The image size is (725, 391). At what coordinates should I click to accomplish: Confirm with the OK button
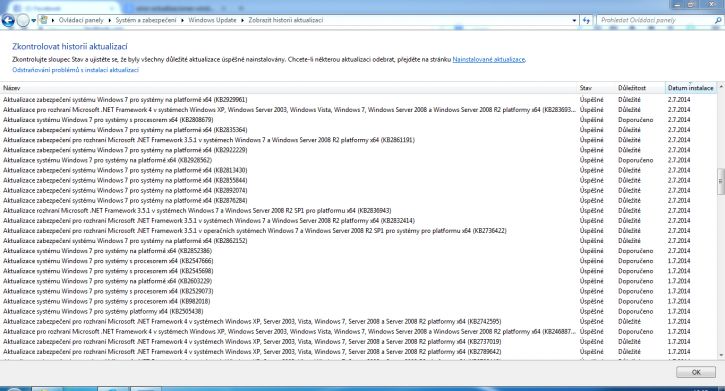tap(696, 372)
